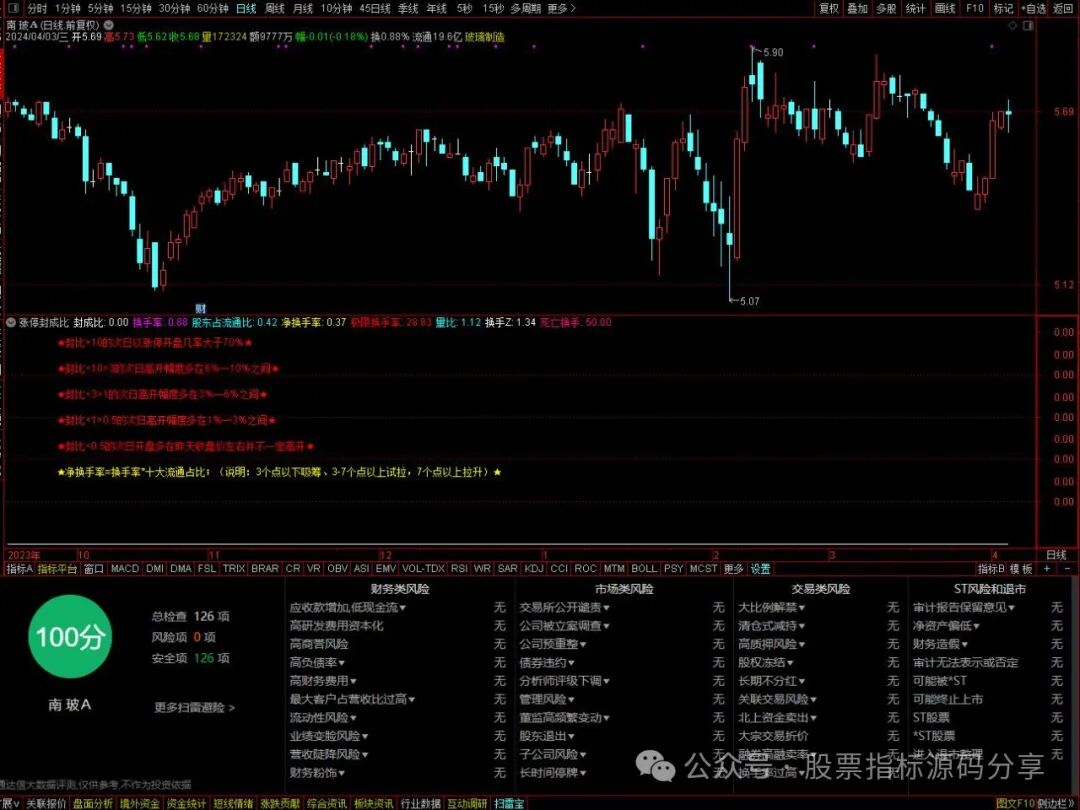Open the 行业数据 bottom tab
The image size is (1080, 810).
pyautogui.click(x=420, y=804)
